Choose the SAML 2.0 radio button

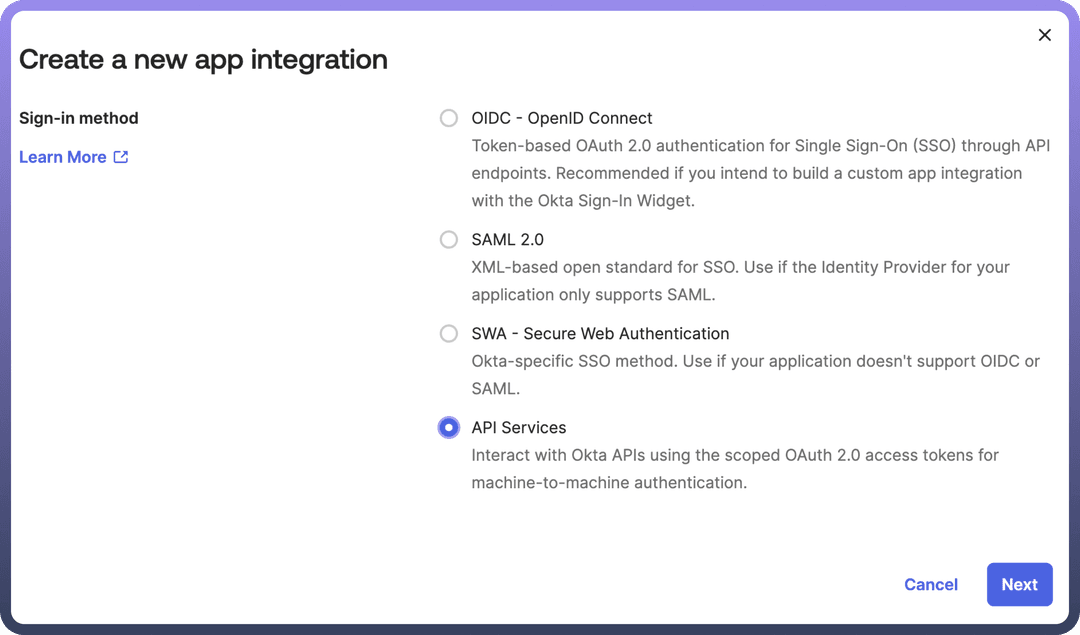click(449, 240)
